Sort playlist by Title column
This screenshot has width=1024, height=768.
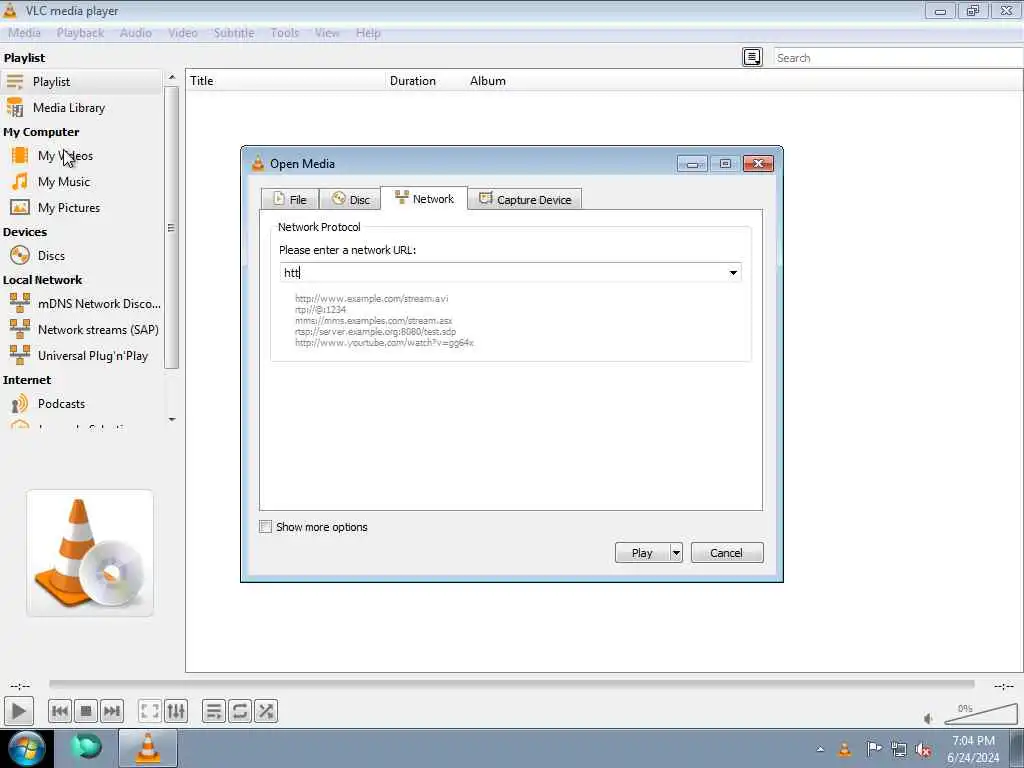coord(285,81)
